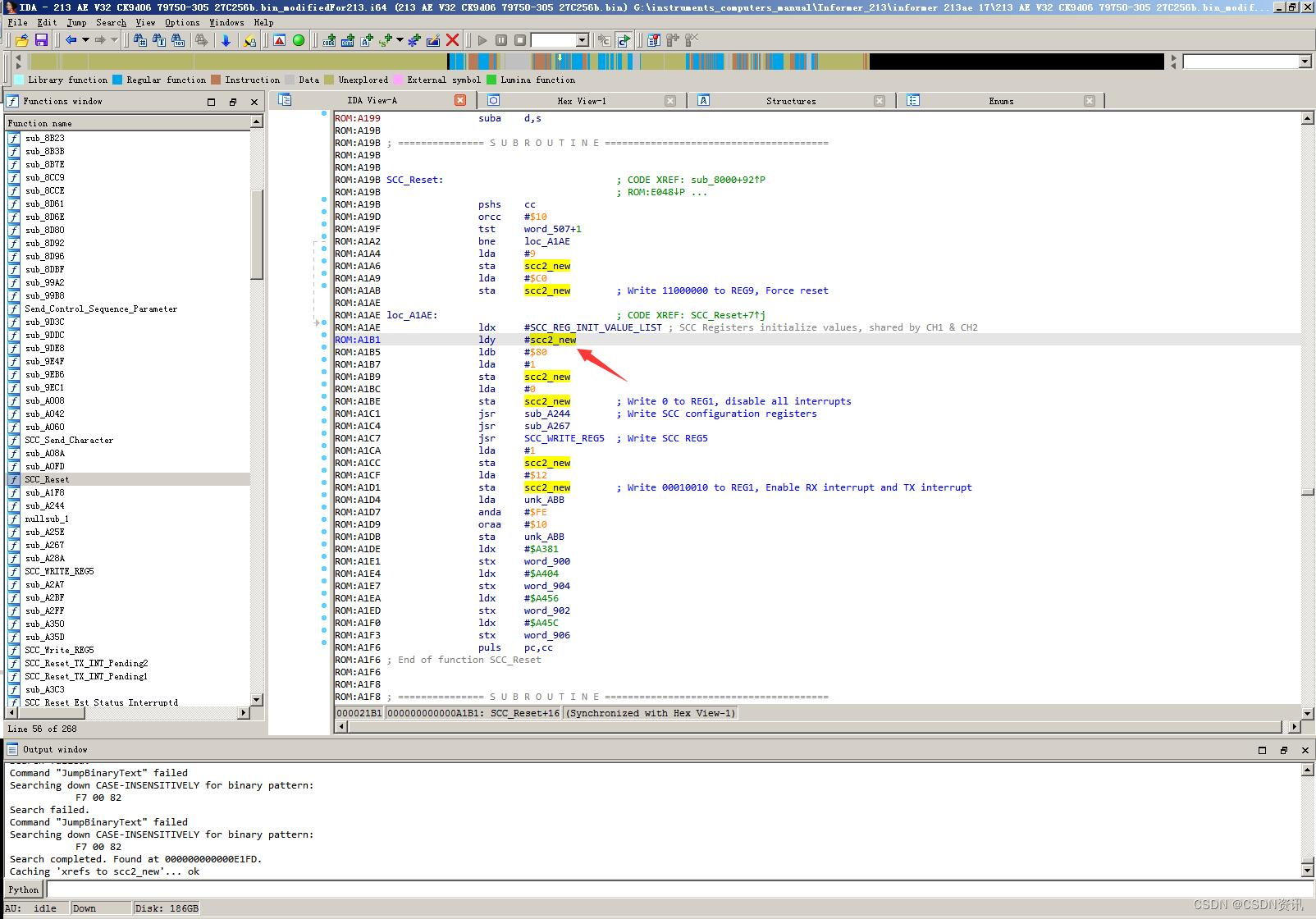This screenshot has width=1316, height=919.
Task: Click the Save database floppy icon
Action: (41, 40)
